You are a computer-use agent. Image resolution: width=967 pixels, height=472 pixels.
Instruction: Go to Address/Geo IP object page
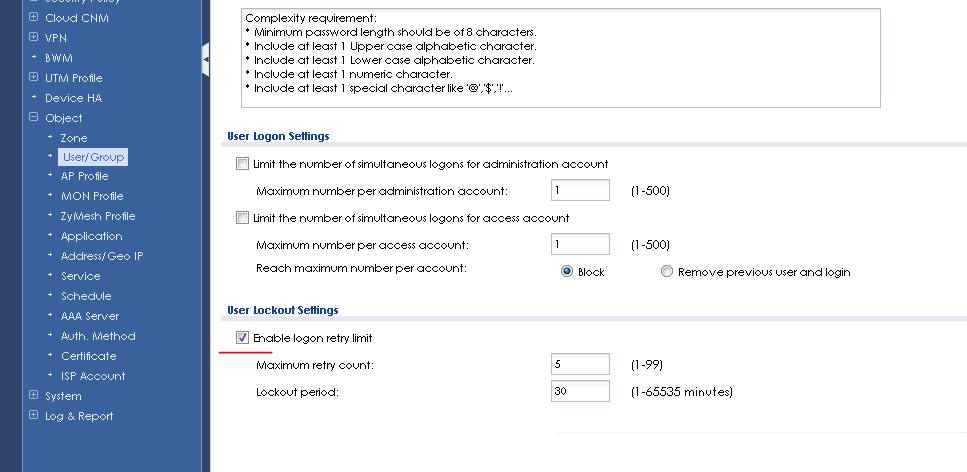click(x=101, y=256)
